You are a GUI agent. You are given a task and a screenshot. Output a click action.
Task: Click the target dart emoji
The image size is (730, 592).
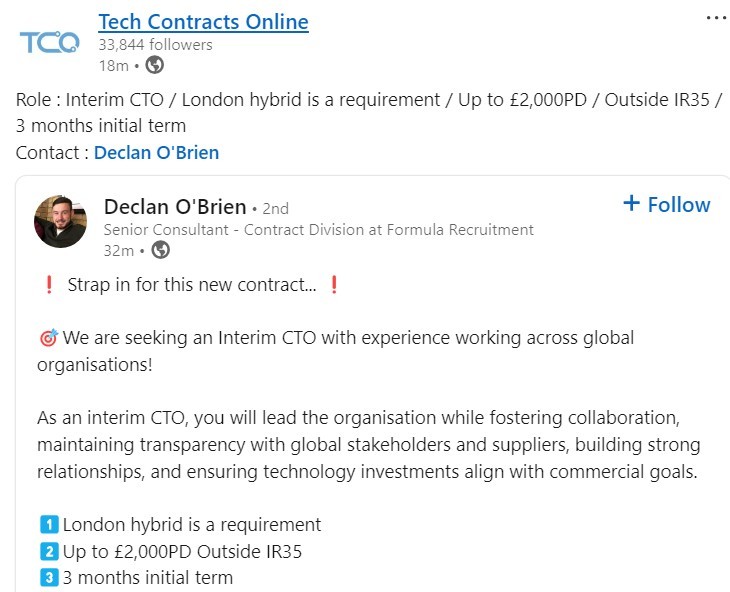[48, 338]
